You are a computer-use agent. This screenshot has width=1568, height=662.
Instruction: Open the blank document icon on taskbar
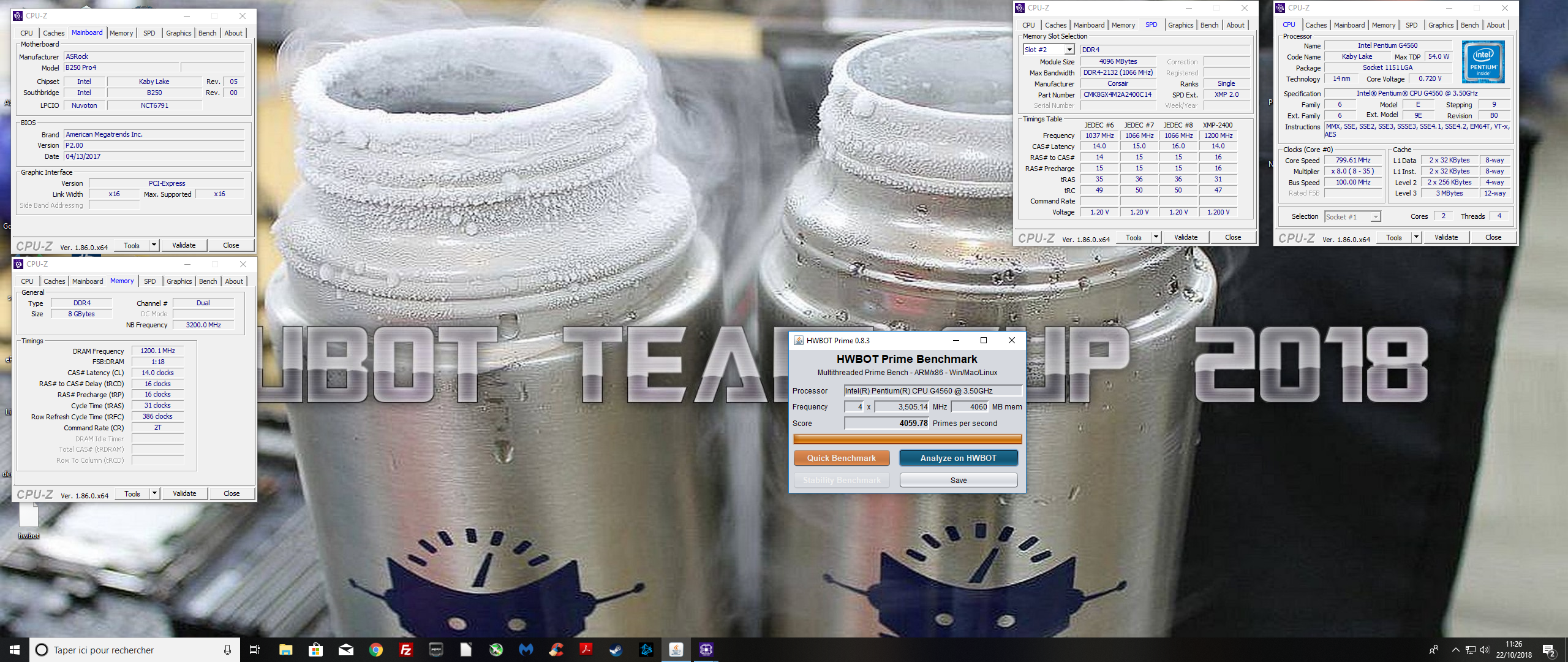(466, 650)
